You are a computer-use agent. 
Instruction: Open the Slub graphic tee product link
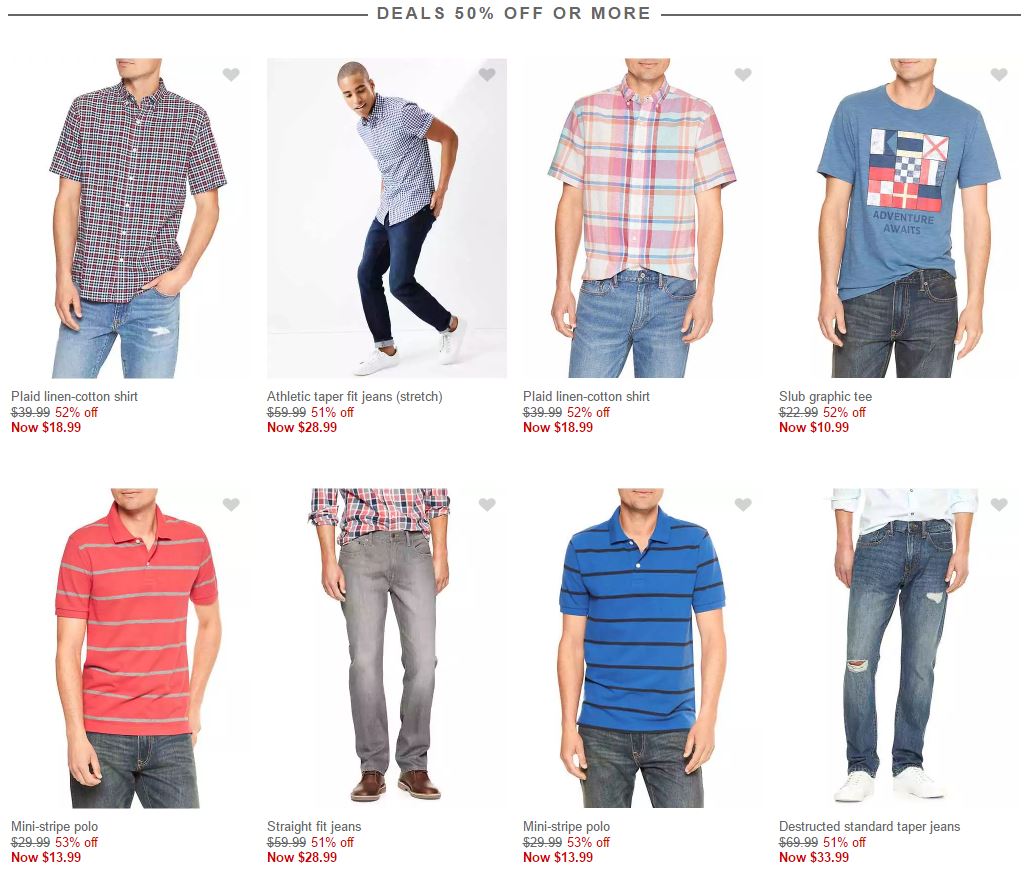[826, 397]
